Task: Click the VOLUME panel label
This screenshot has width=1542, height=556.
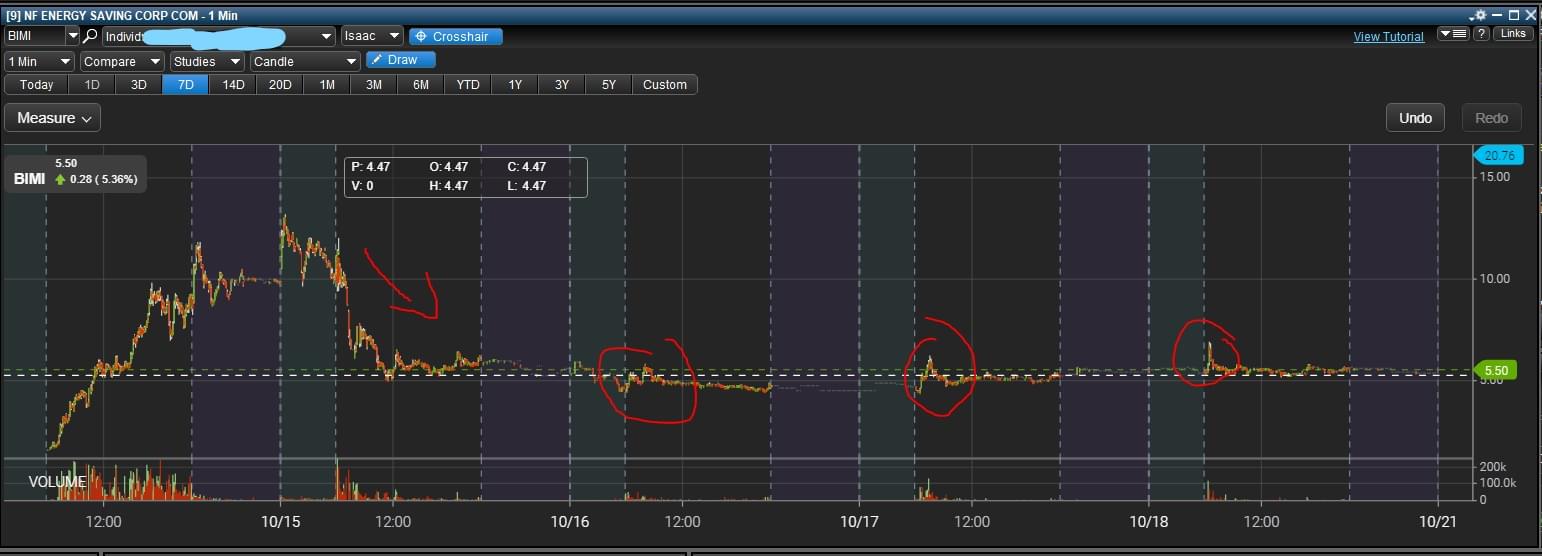Action: tap(57, 482)
